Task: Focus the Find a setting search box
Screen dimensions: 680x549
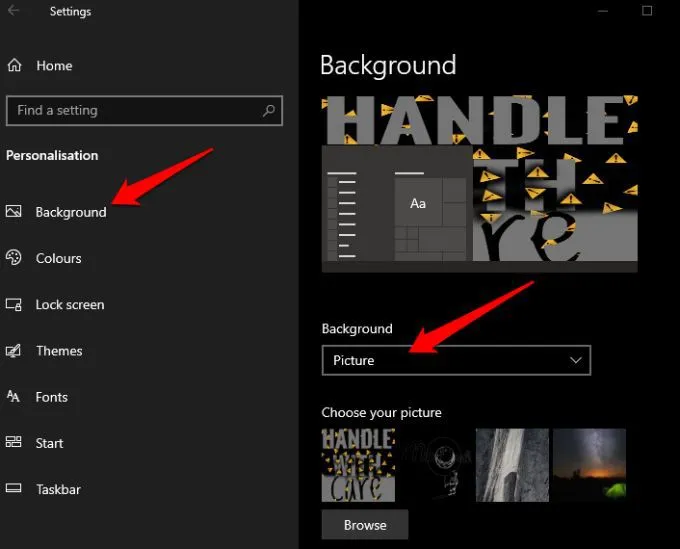Action: tap(144, 111)
